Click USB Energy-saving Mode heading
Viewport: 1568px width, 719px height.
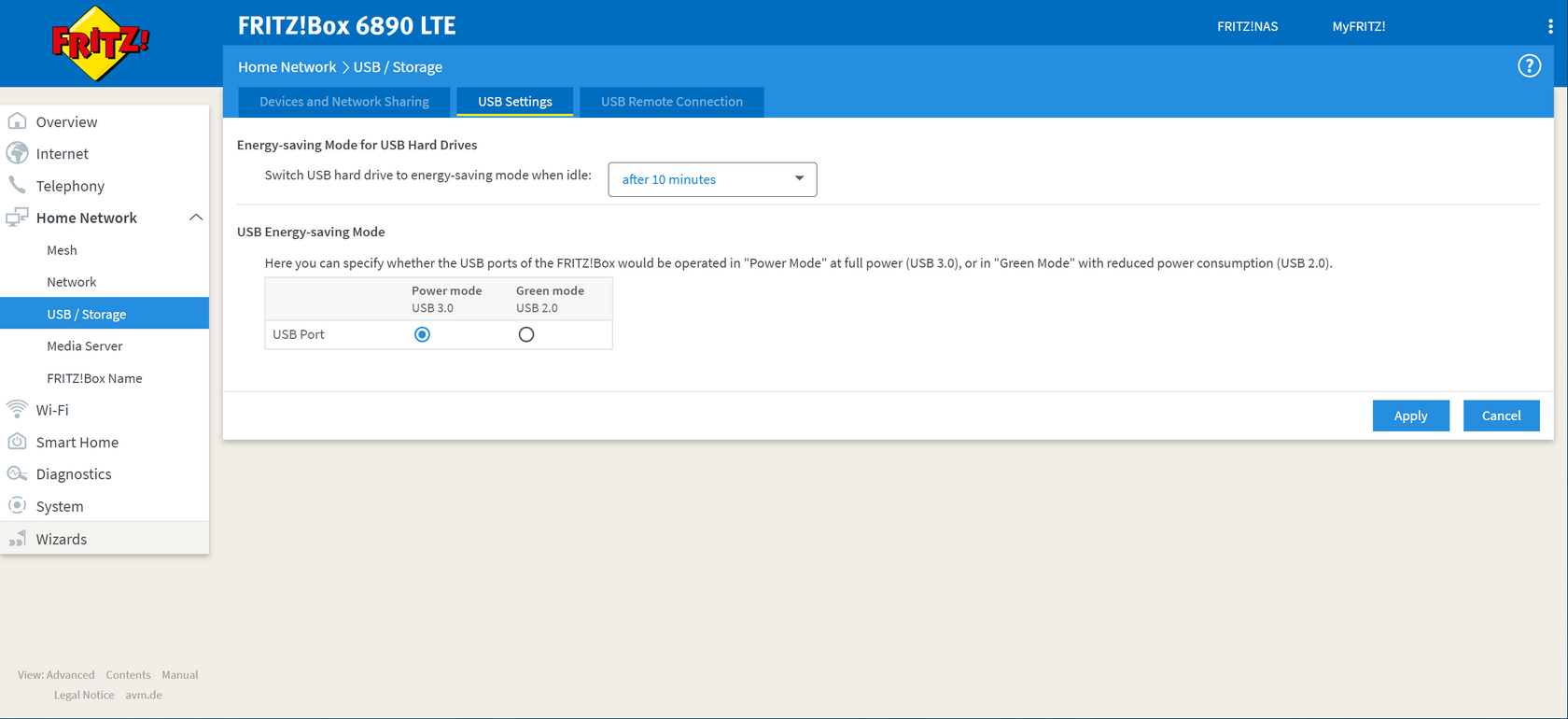pyautogui.click(x=311, y=232)
